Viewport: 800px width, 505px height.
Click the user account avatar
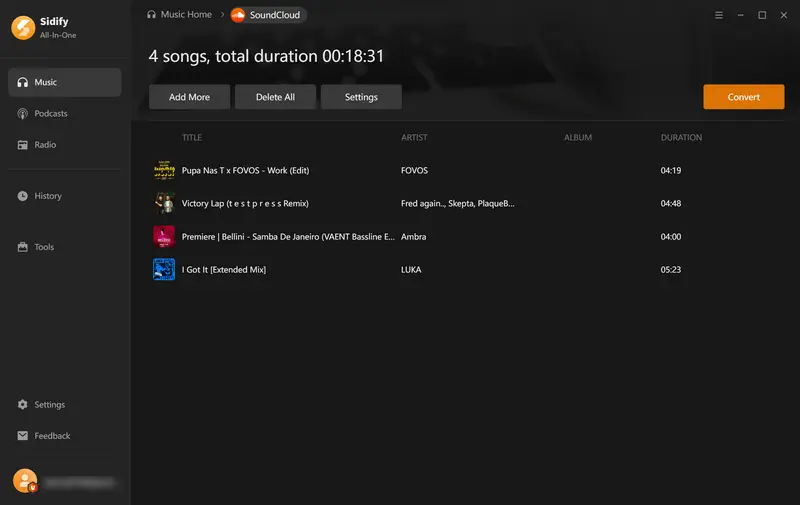25,481
